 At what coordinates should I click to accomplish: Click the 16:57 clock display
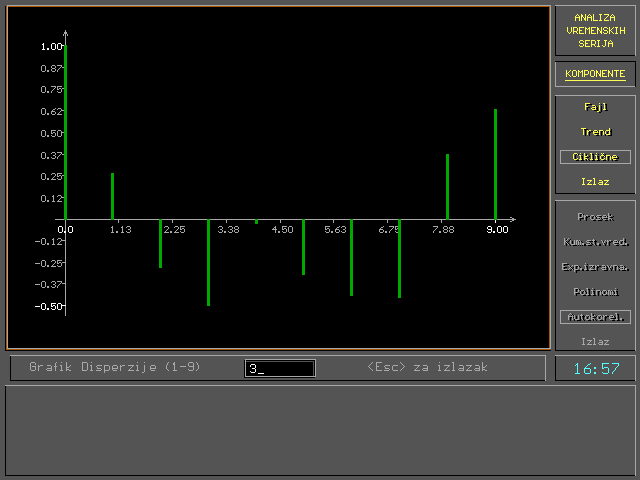pos(595,369)
